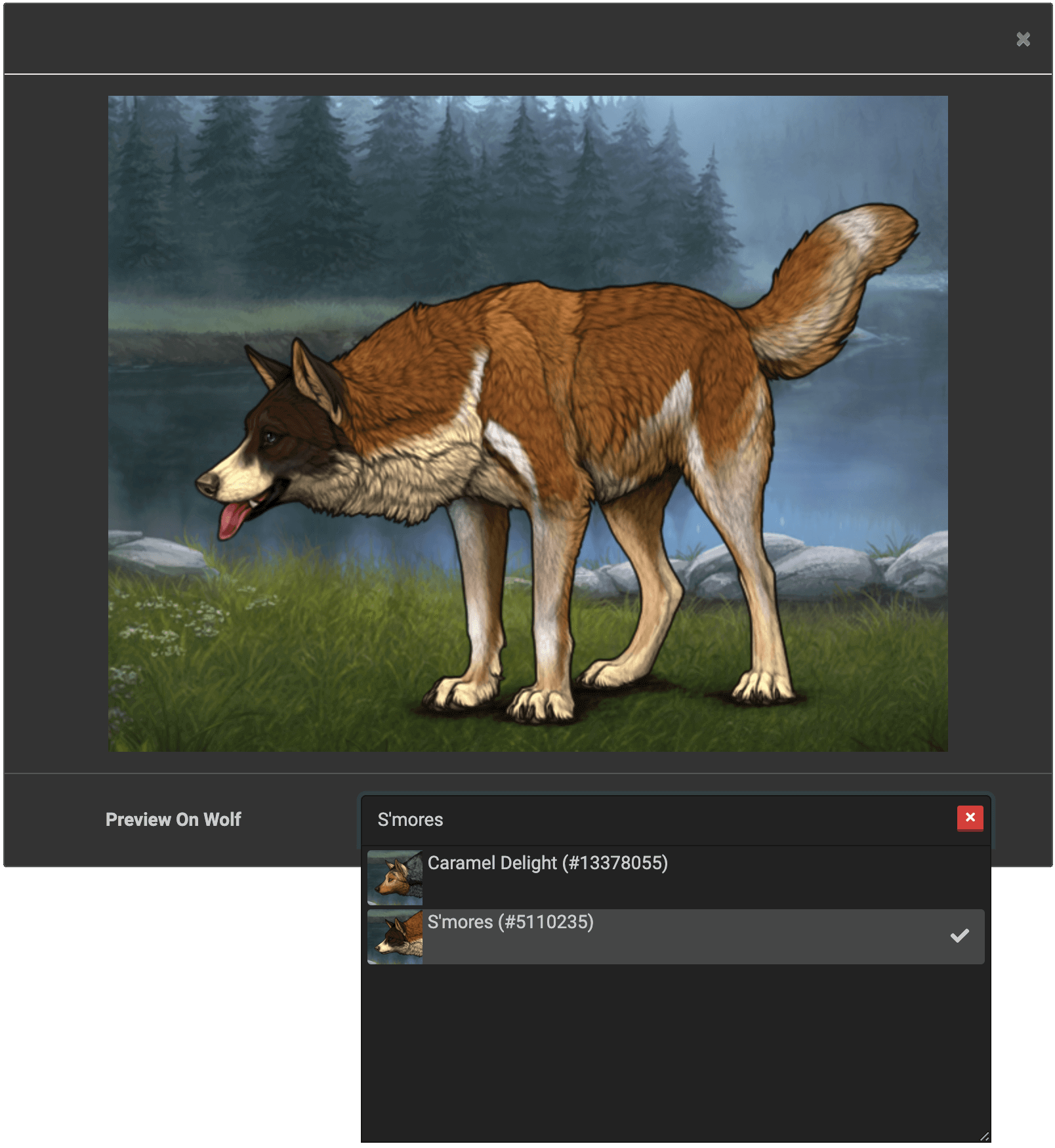The image size is (1055, 1148).
Task: Click empty area below S'mores option
Action: [x=674, y=1050]
